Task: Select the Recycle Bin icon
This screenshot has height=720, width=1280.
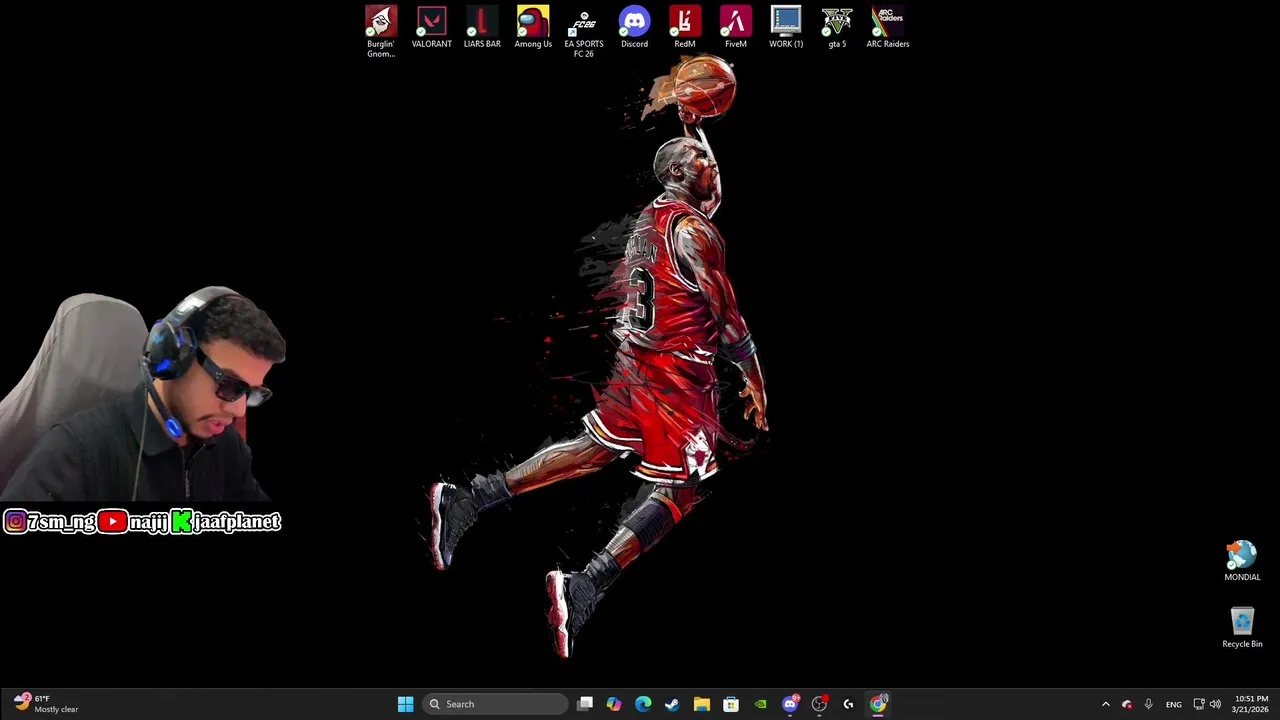Action: pyautogui.click(x=1242, y=628)
